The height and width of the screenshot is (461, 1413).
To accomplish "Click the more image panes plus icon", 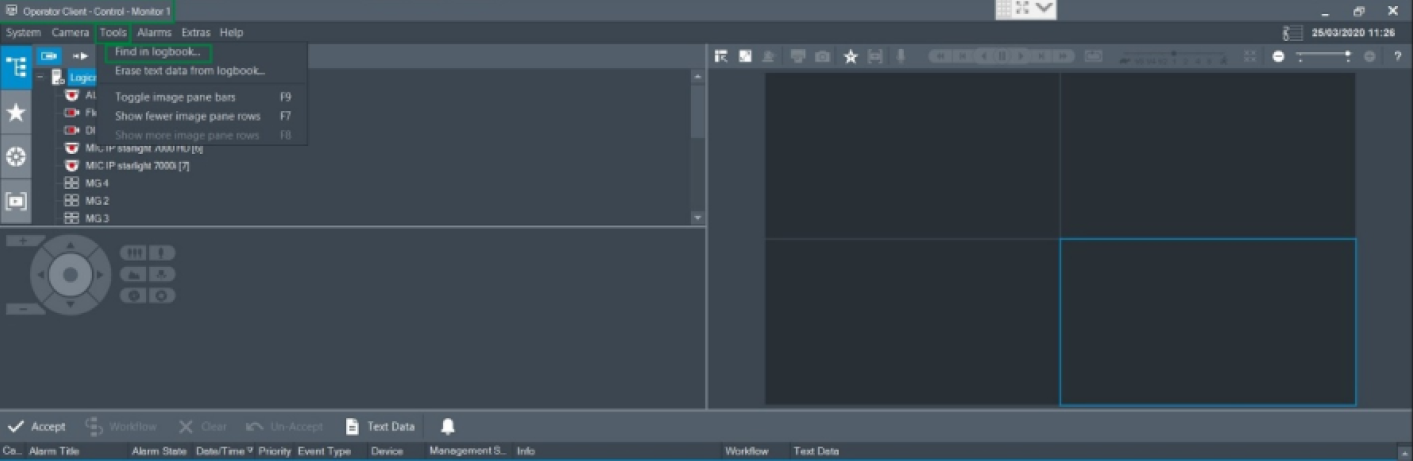I will pyautogui.click(x=1369, y=56).
